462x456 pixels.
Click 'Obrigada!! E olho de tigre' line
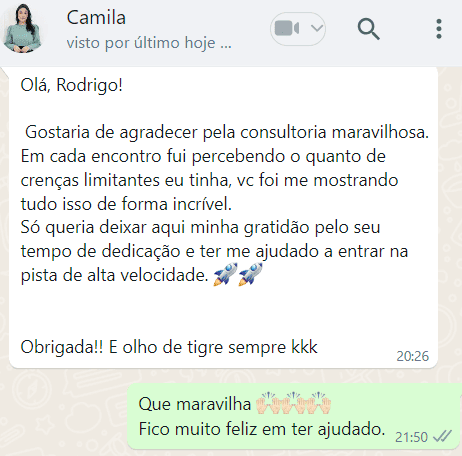coord(169,347)
